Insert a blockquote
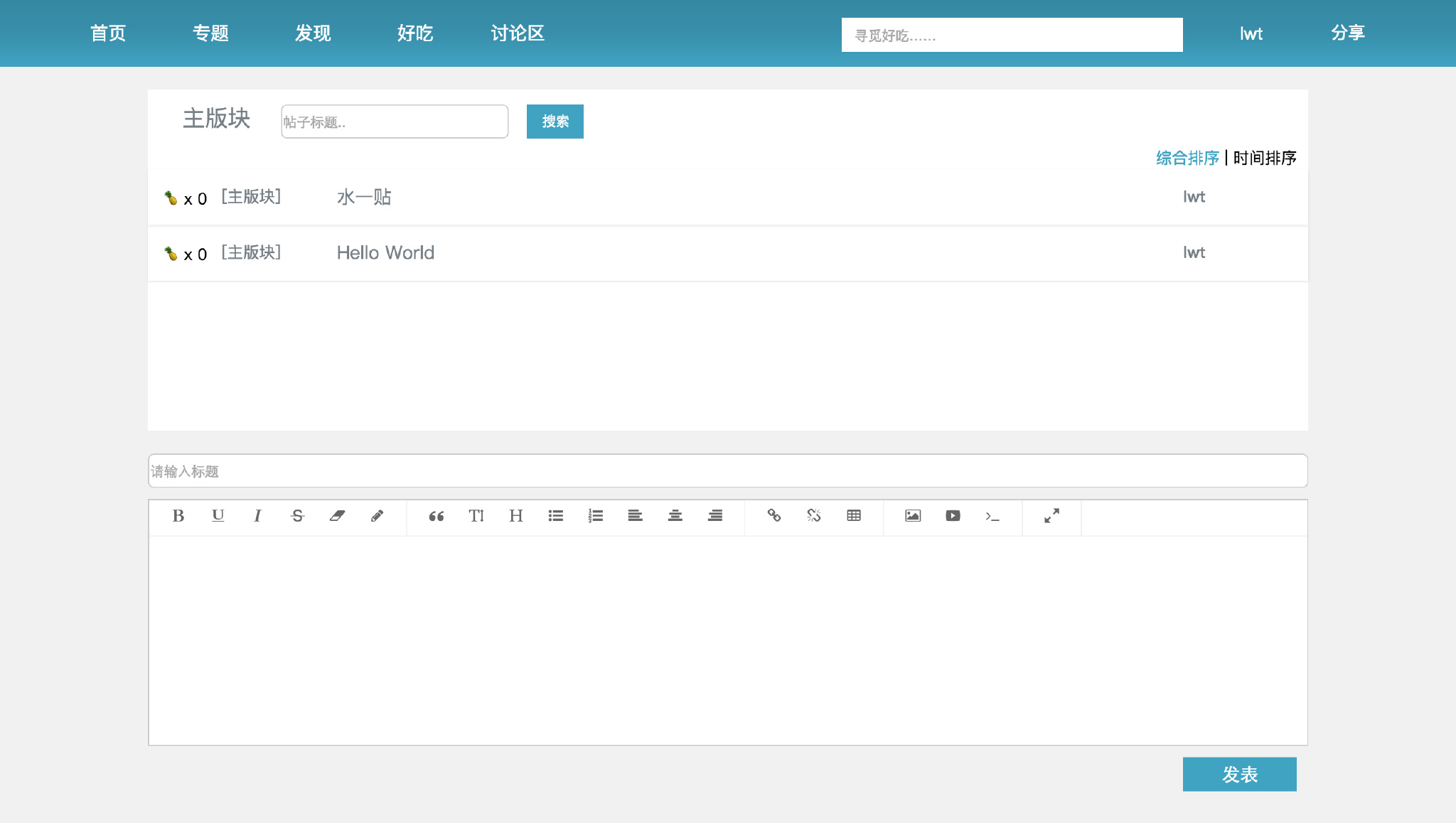The width and height of the screenshot is (1456, 823). pos(437,516)
